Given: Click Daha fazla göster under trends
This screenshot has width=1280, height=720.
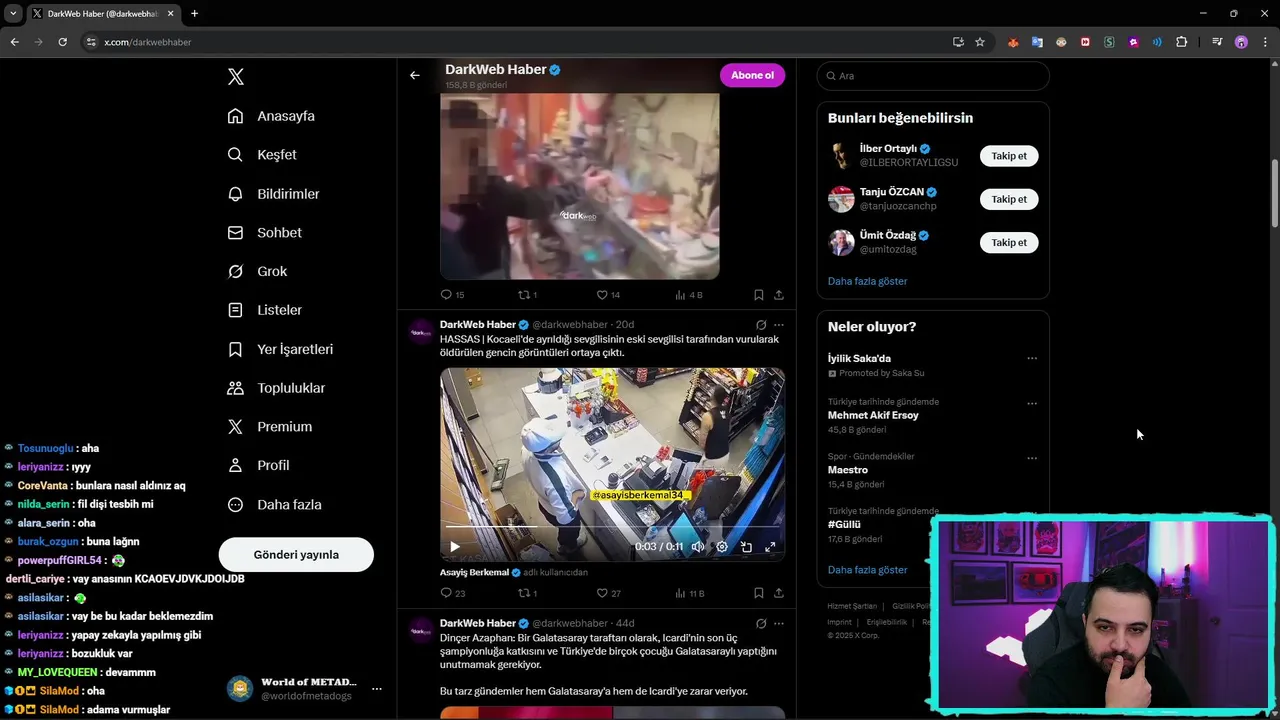Looking at the screenshot, I should pyautogui.click(x=867, y=570).
